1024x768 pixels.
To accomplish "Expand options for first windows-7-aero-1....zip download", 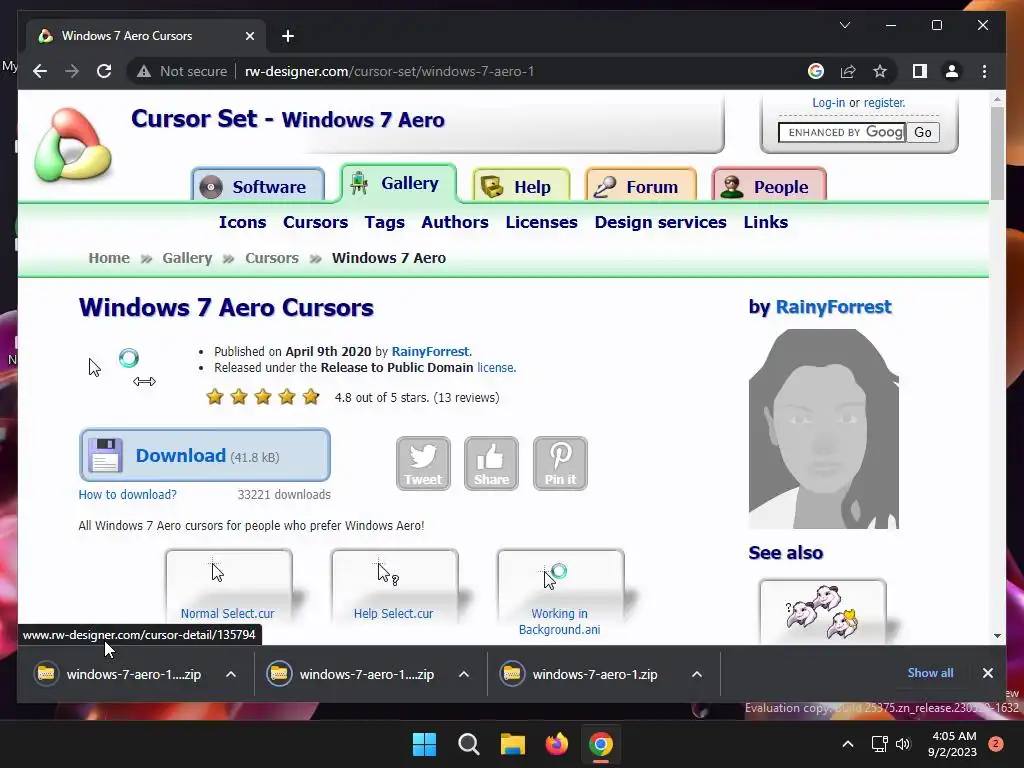I will tap(231, 674).
